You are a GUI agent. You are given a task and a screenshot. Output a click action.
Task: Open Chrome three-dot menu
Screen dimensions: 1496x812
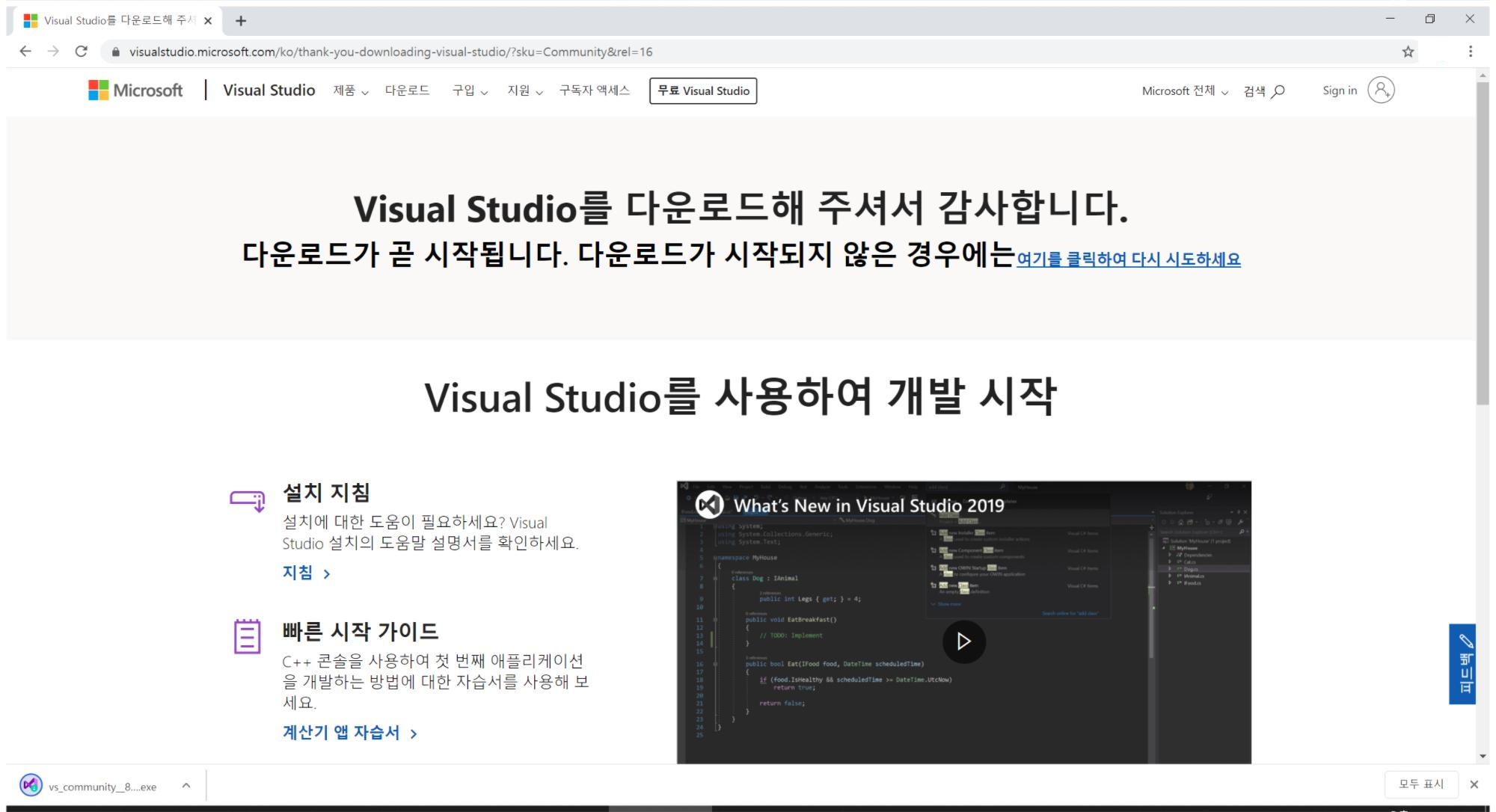tap(1470, 52)
